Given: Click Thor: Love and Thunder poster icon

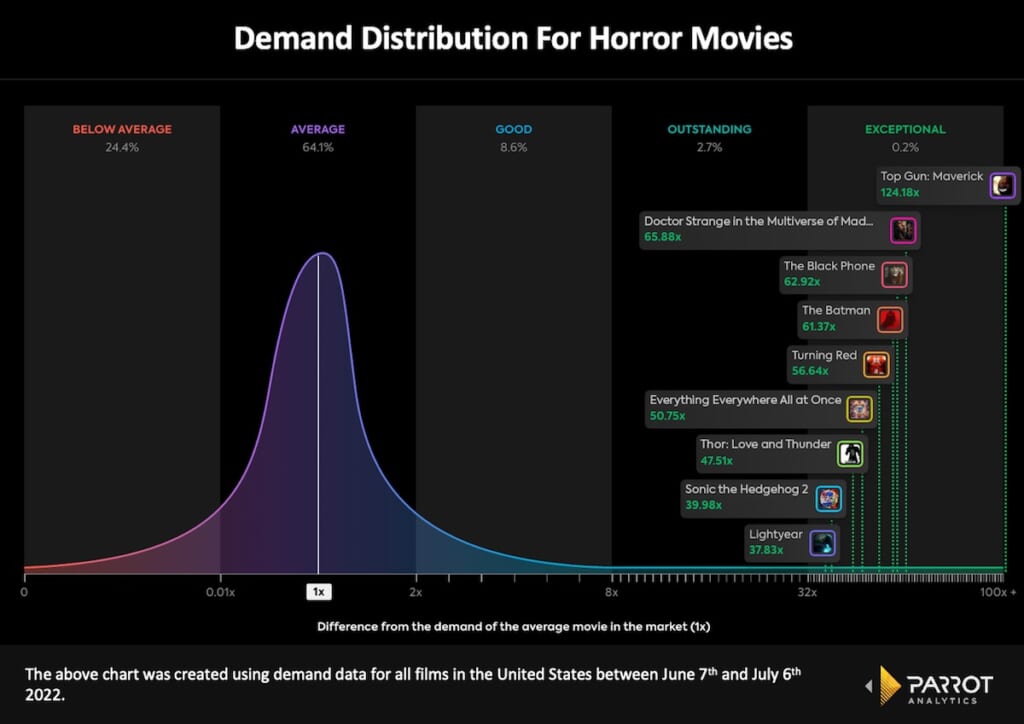Looking at the screenshot, I should (x=849, y=454).
